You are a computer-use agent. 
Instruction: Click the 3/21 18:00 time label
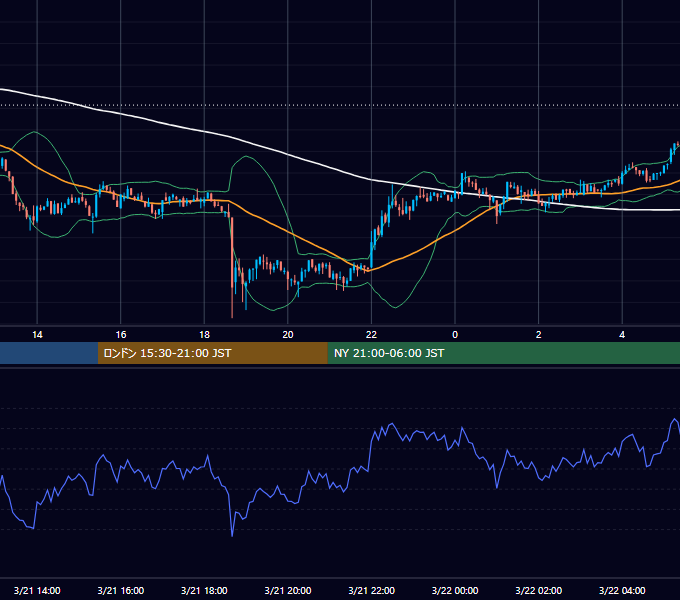click(204, 590)
